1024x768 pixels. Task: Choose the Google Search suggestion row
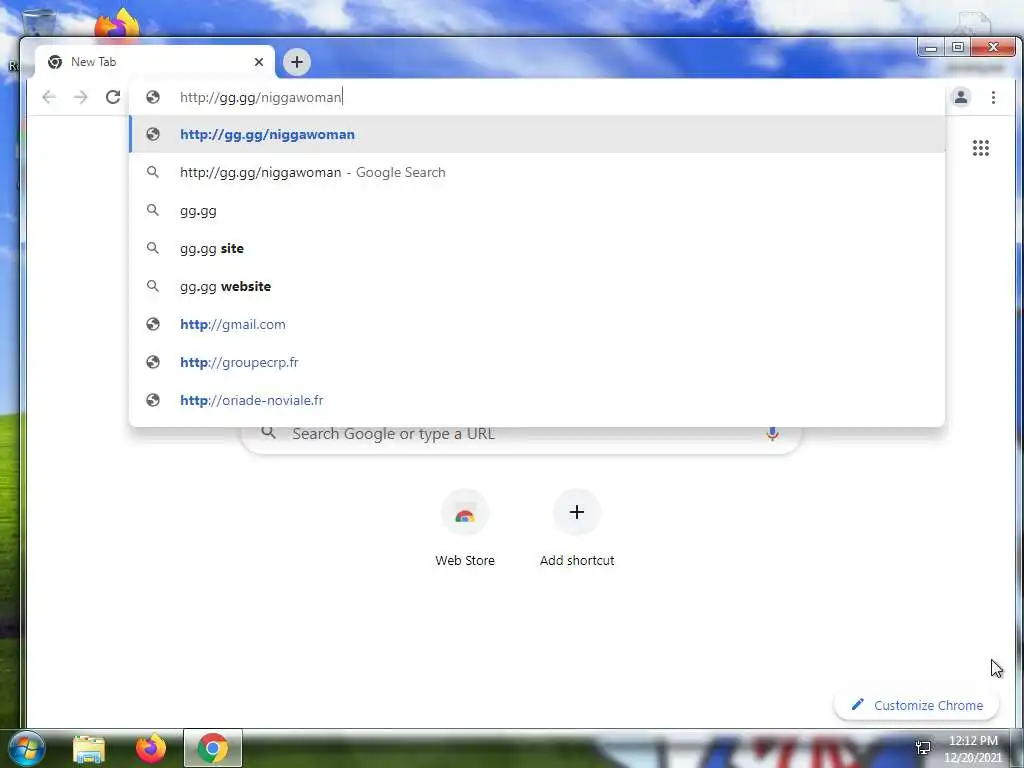537,172
